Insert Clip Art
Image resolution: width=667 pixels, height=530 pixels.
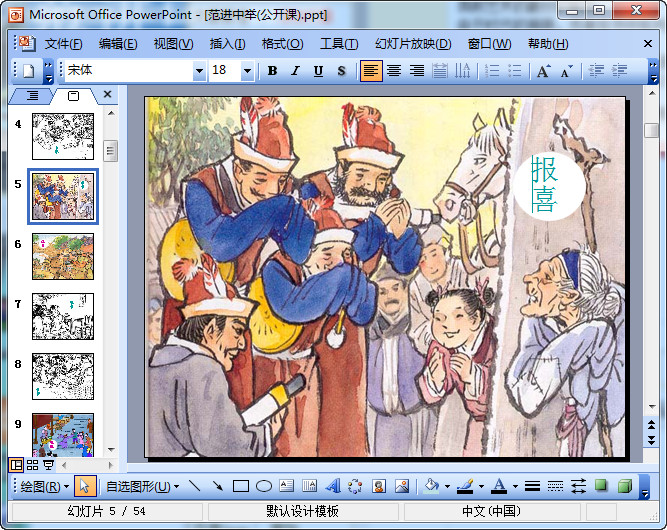[x=379, y=486]
